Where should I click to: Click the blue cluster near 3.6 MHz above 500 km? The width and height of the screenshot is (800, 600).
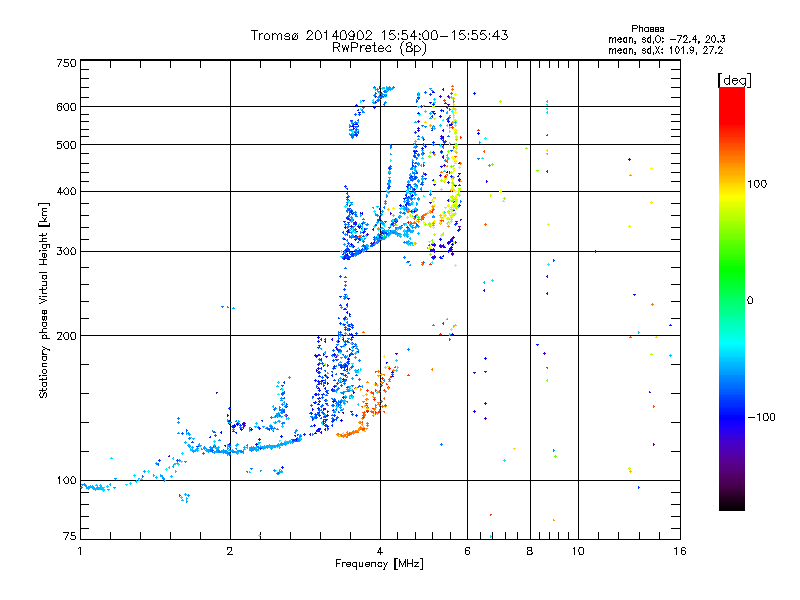pos(354,128)
